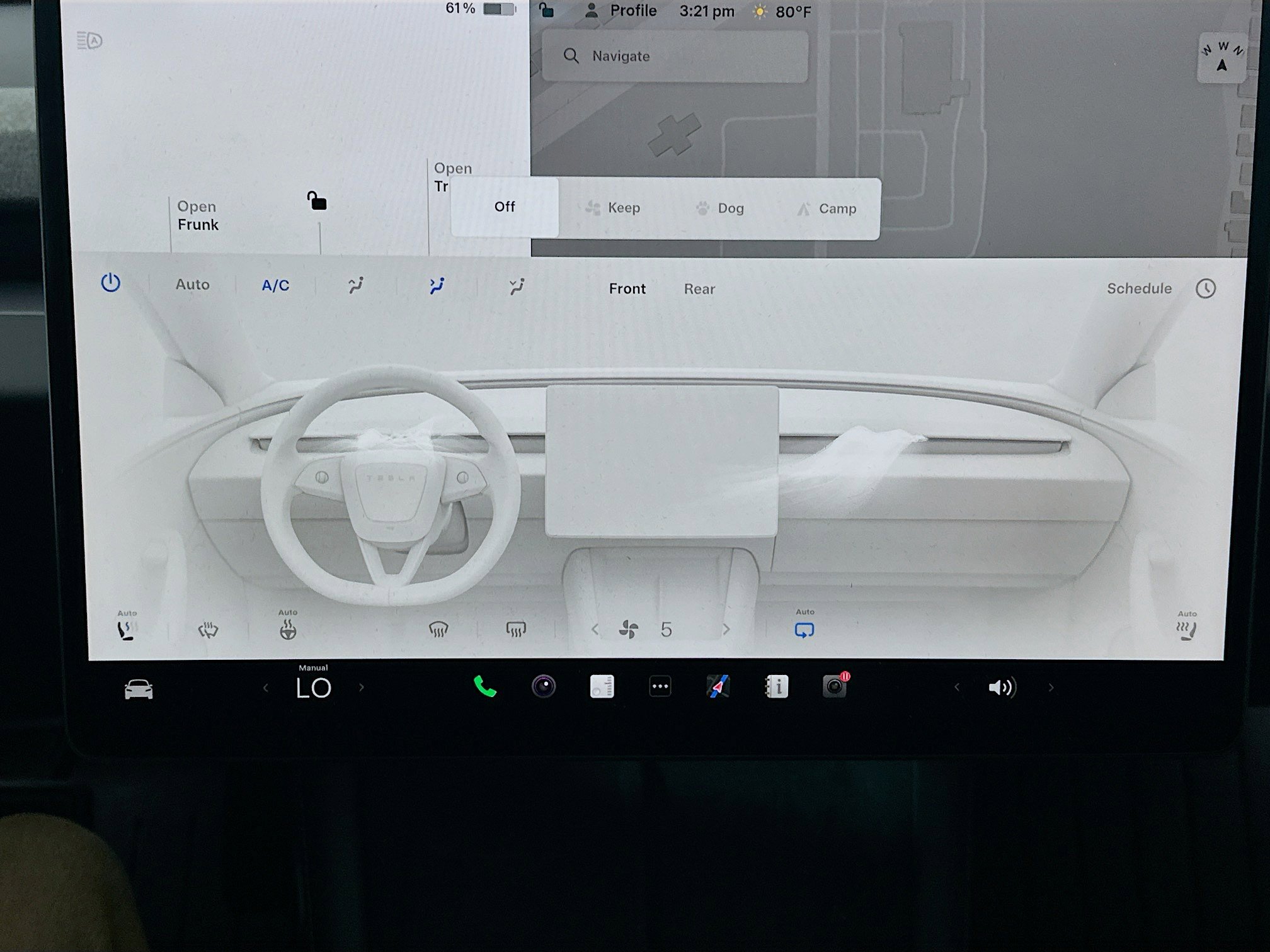Switch to Rear climate controls
The image size is (1270, 952).
[699, 289]
